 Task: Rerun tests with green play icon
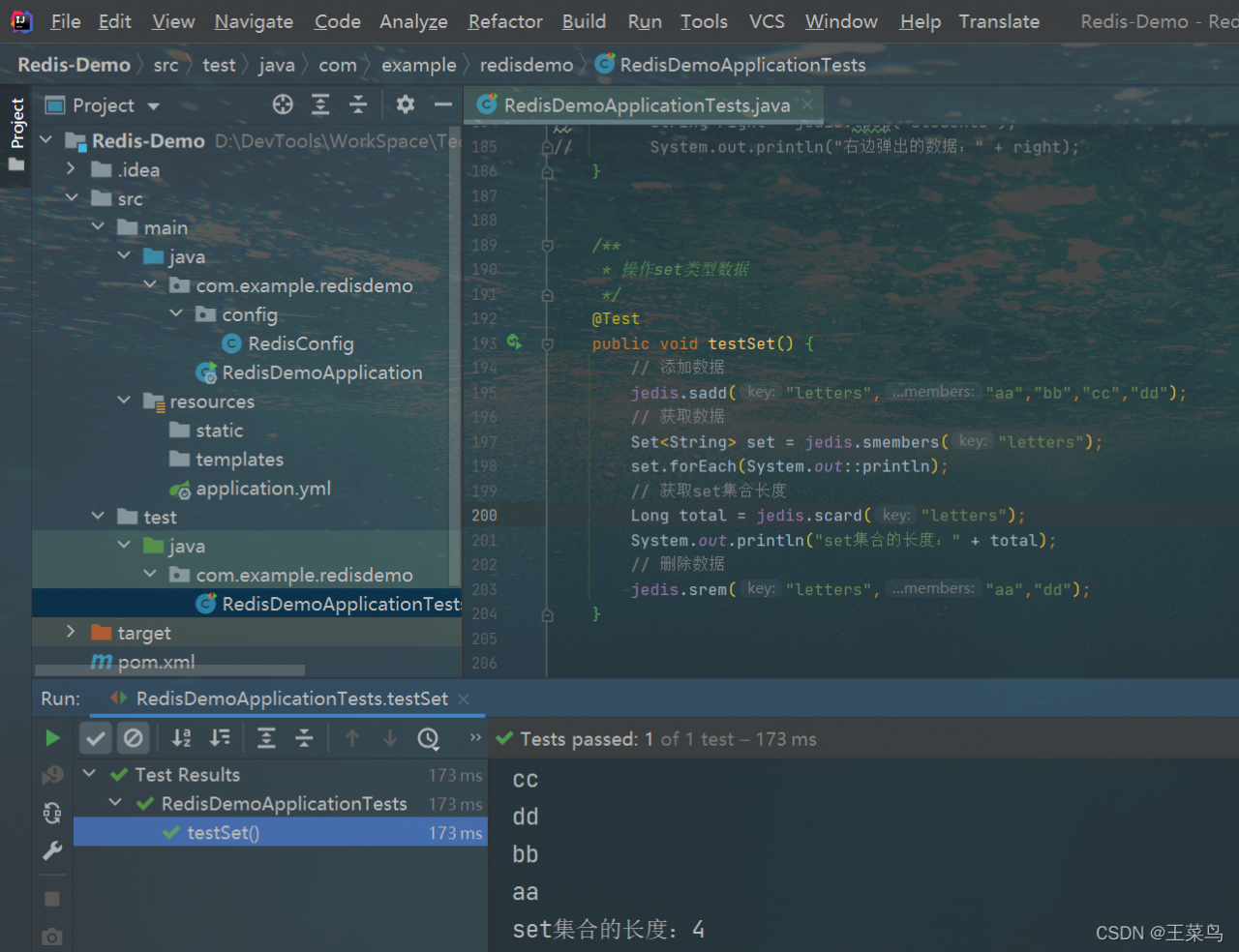[x=52, y=738]
